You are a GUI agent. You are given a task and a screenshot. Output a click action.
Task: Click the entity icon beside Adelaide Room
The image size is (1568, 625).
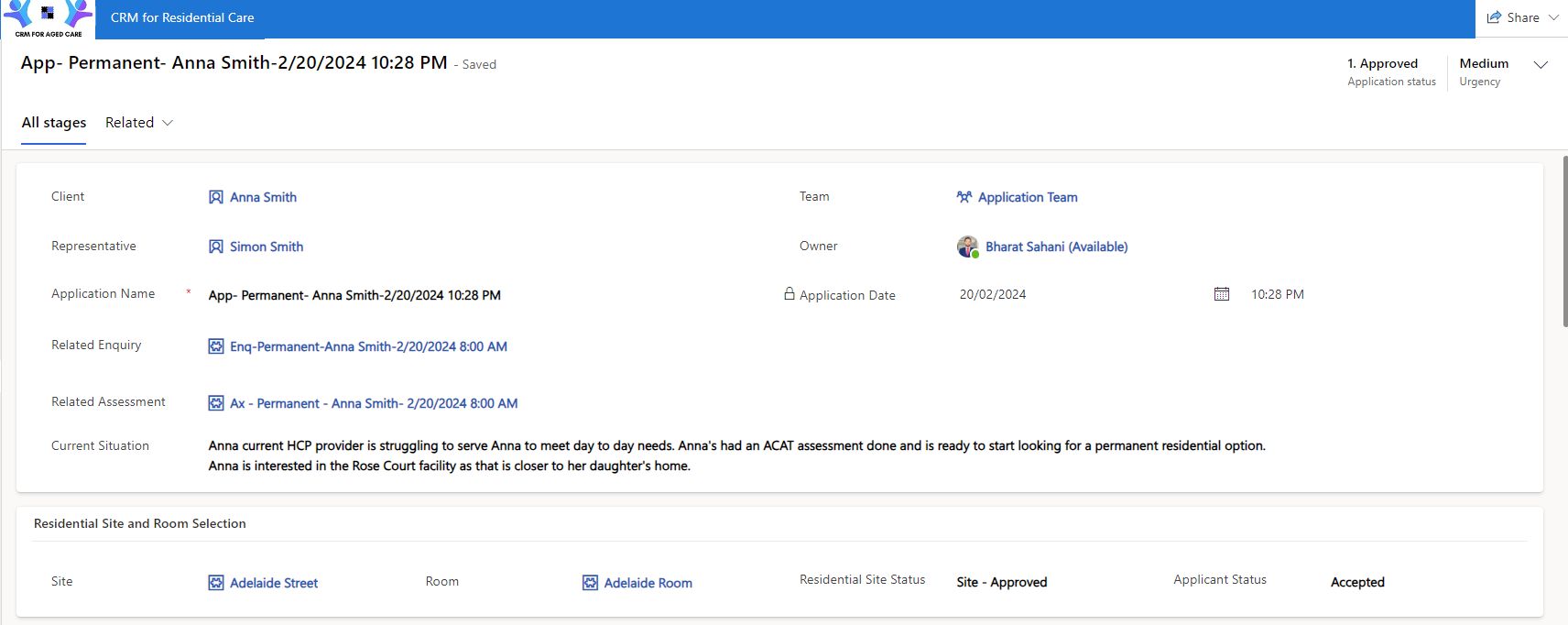coord(591,583)
